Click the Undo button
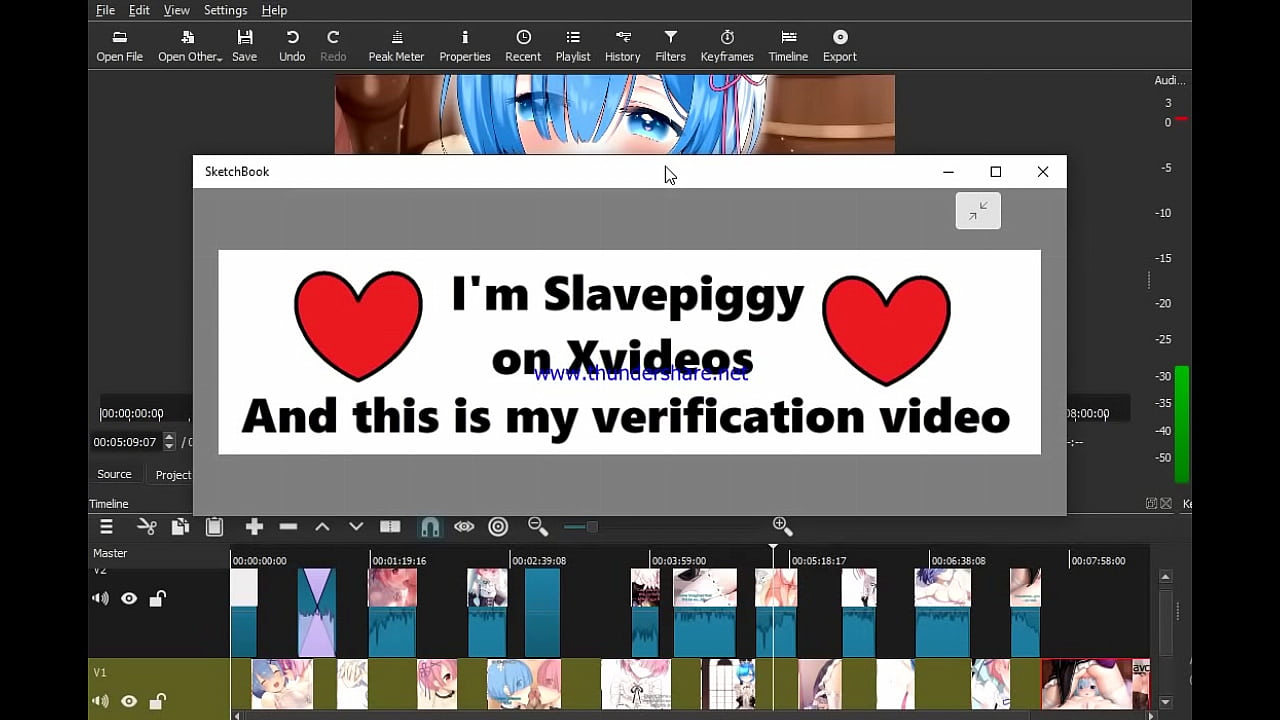This screenshot has width=1280, height=720. click(x=291, y=45)
